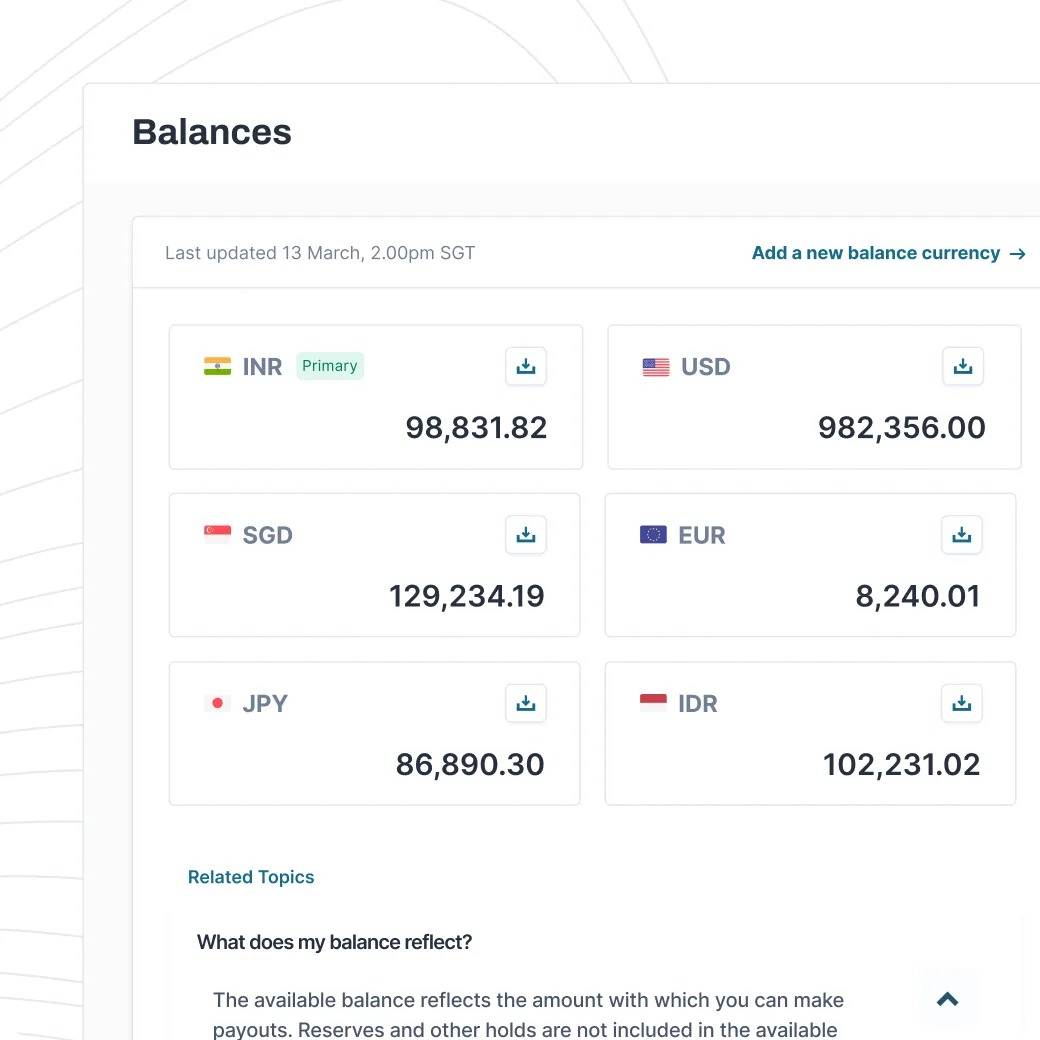Collapse the balance FAQ with chevron
The height and width of the screenshot is (1040, 1040).
tap(947, 998)
